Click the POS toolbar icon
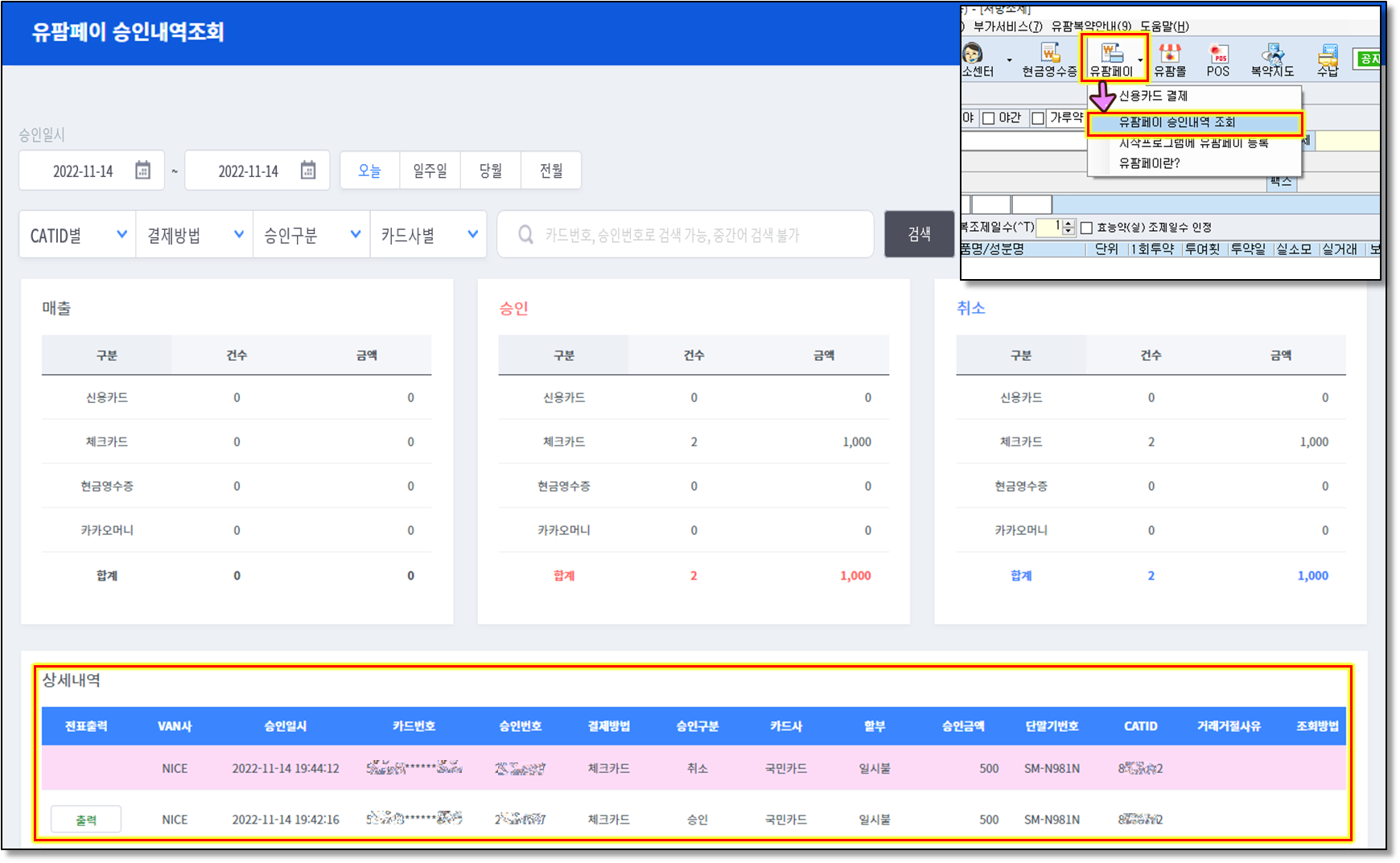The image size is (1400, 863). [1218, 59]
